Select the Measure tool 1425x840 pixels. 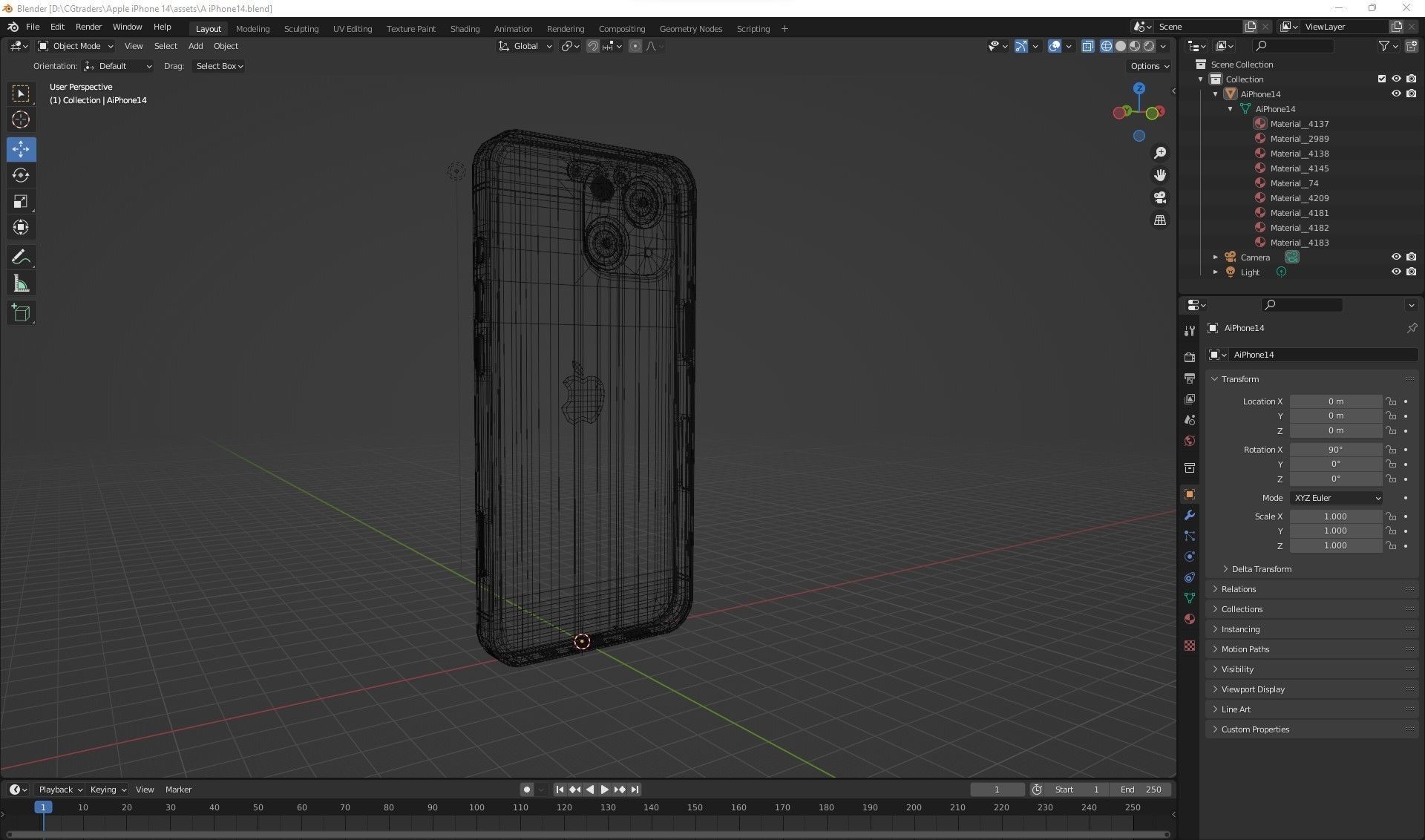[x=21, y=283]
